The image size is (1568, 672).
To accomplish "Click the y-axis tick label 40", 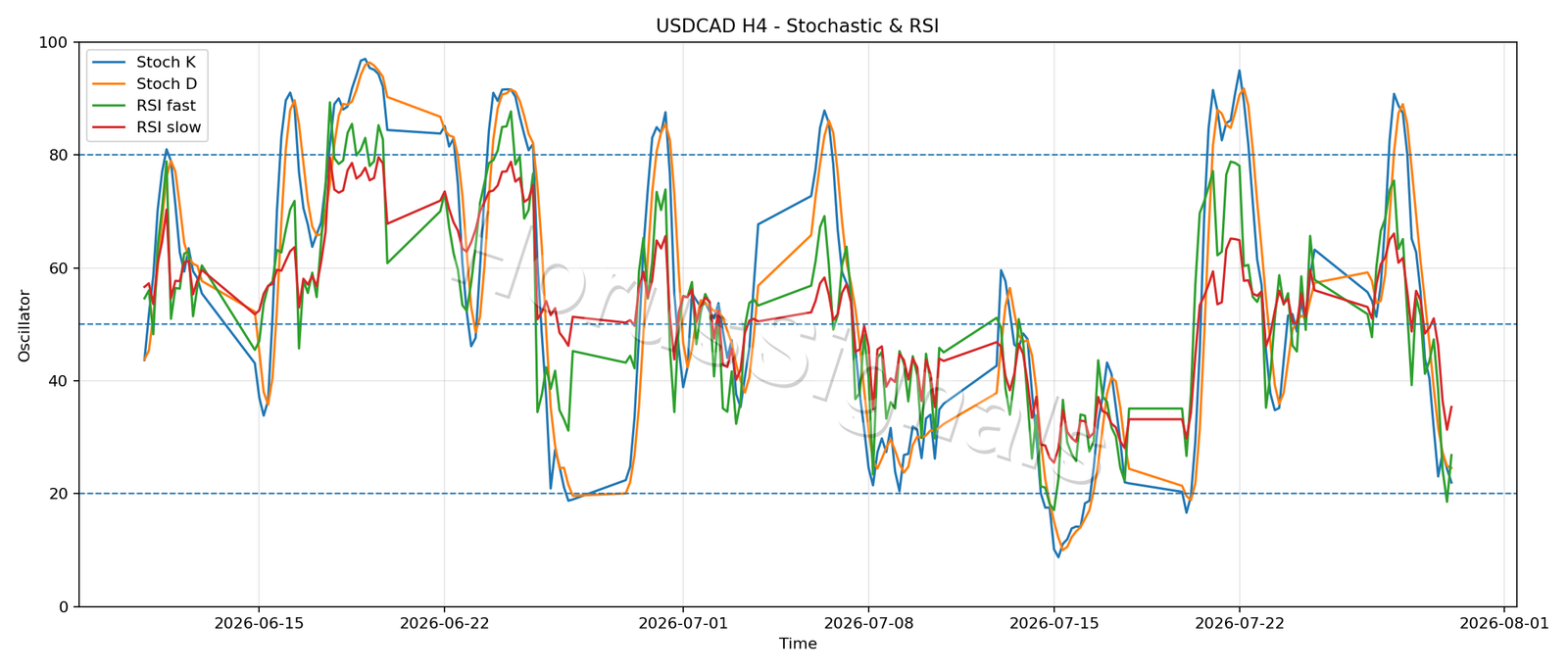I will point(59,381).
